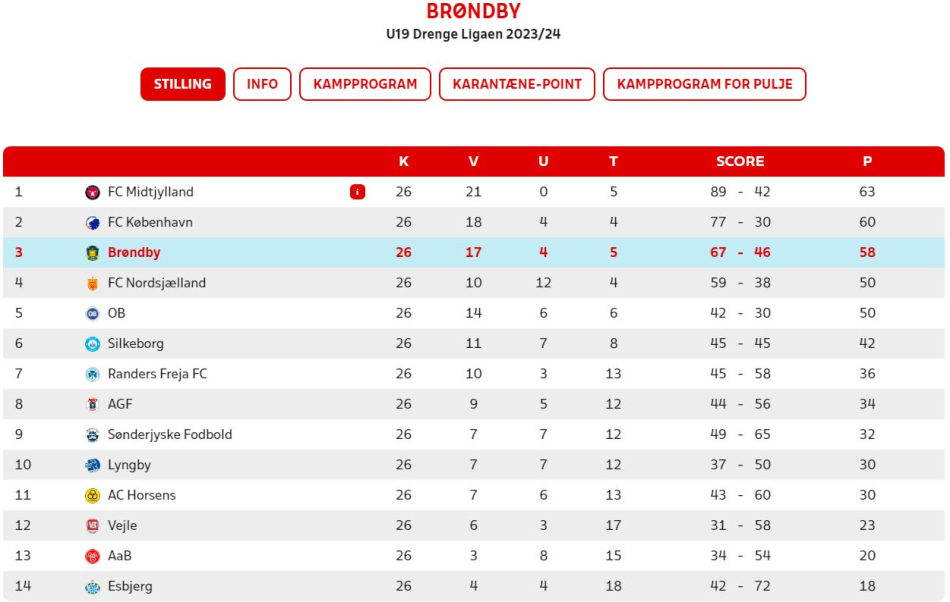This screenshot has height=602, width=950.
Task: Click the FC Nordsjælland club logo
Action: [92, 283]
